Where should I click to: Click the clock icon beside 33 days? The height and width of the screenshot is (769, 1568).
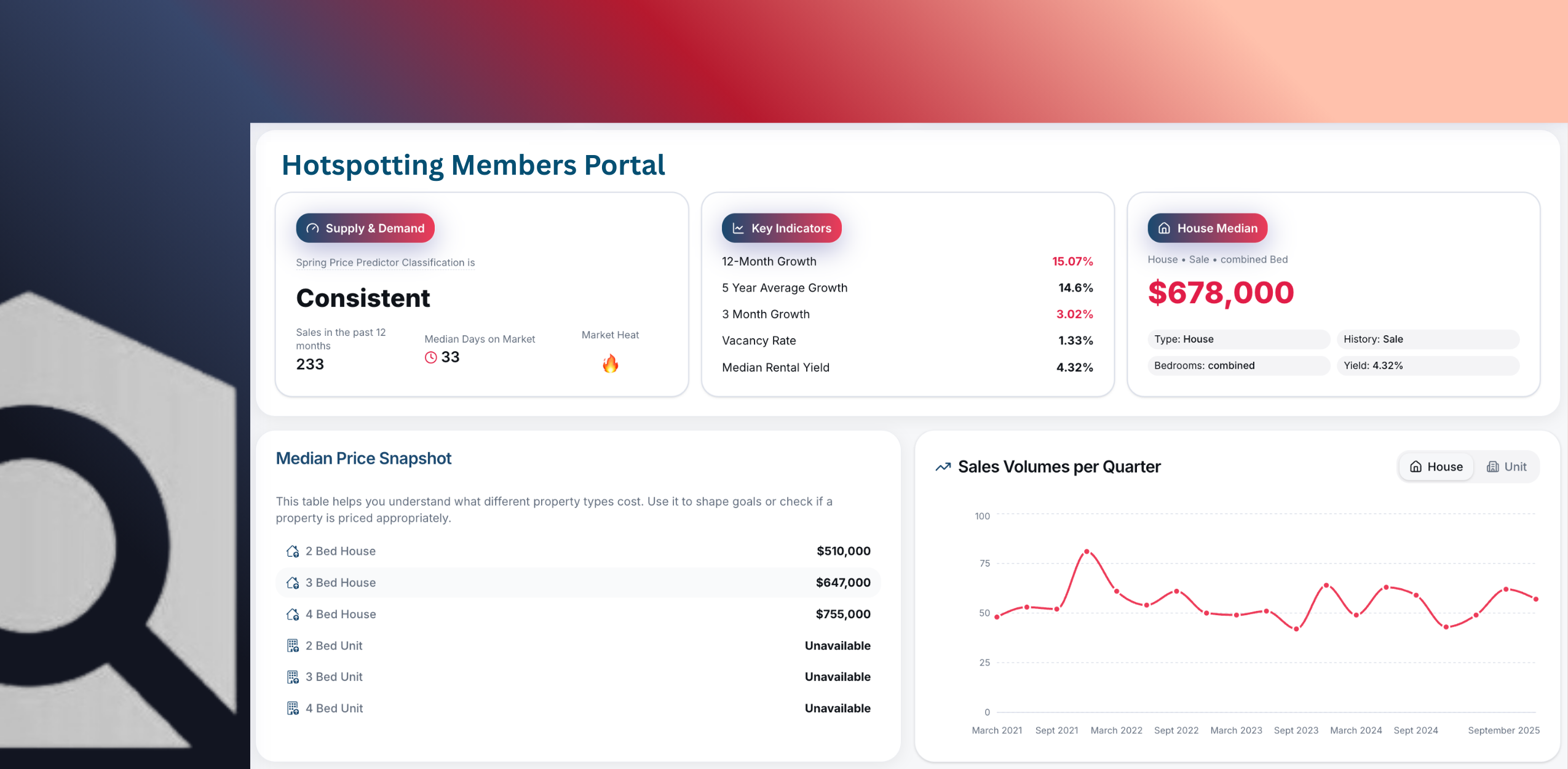click(x=430, y=357)
